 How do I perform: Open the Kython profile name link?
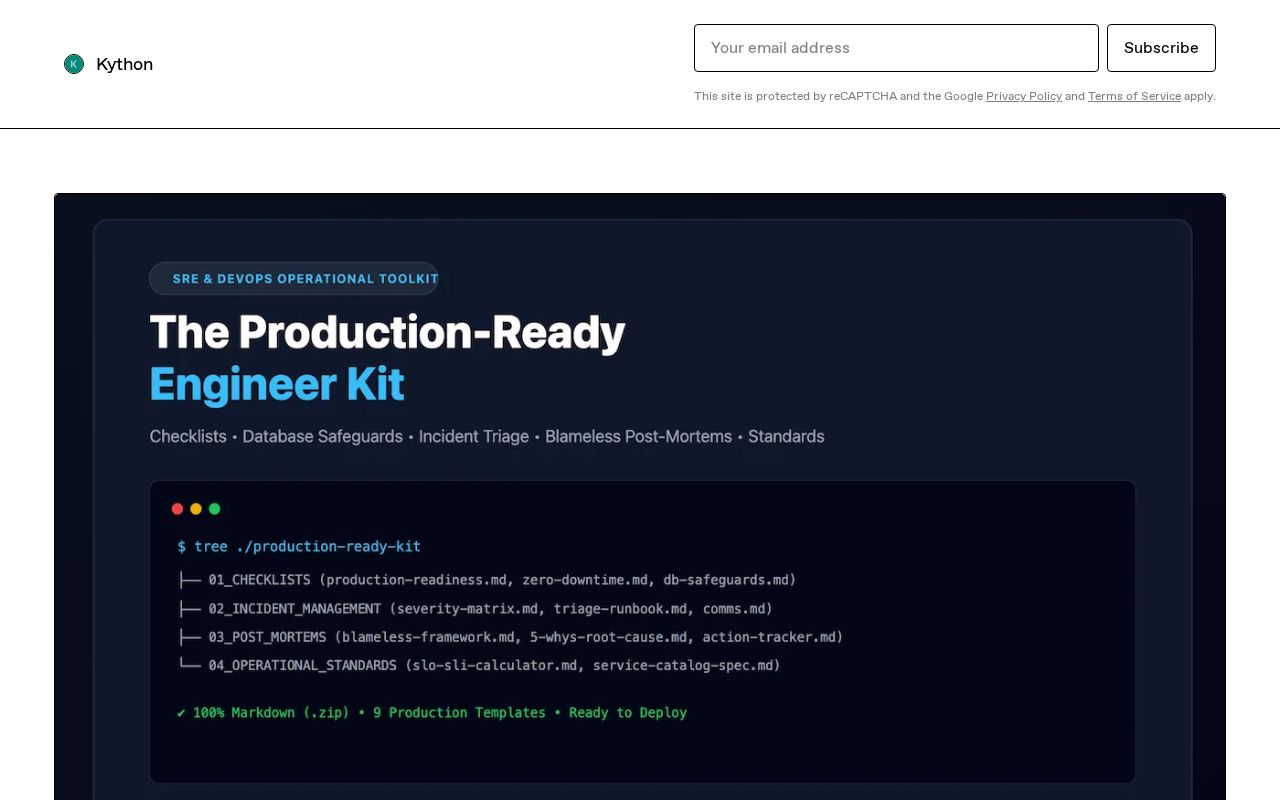124,64
